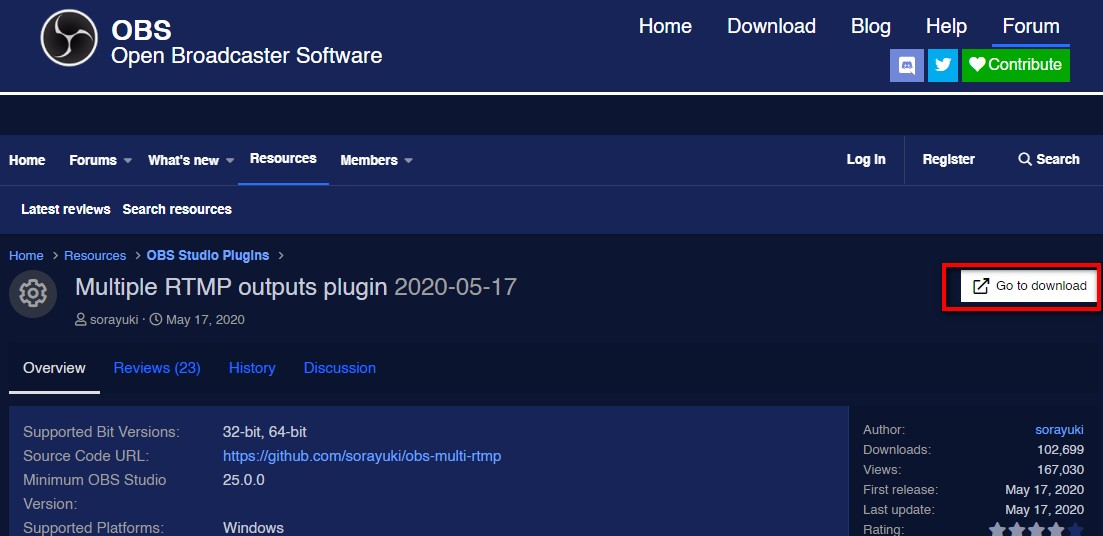Open the Twitter icon button
This screenshot has width=1103, height=536.
coord(943,65)
